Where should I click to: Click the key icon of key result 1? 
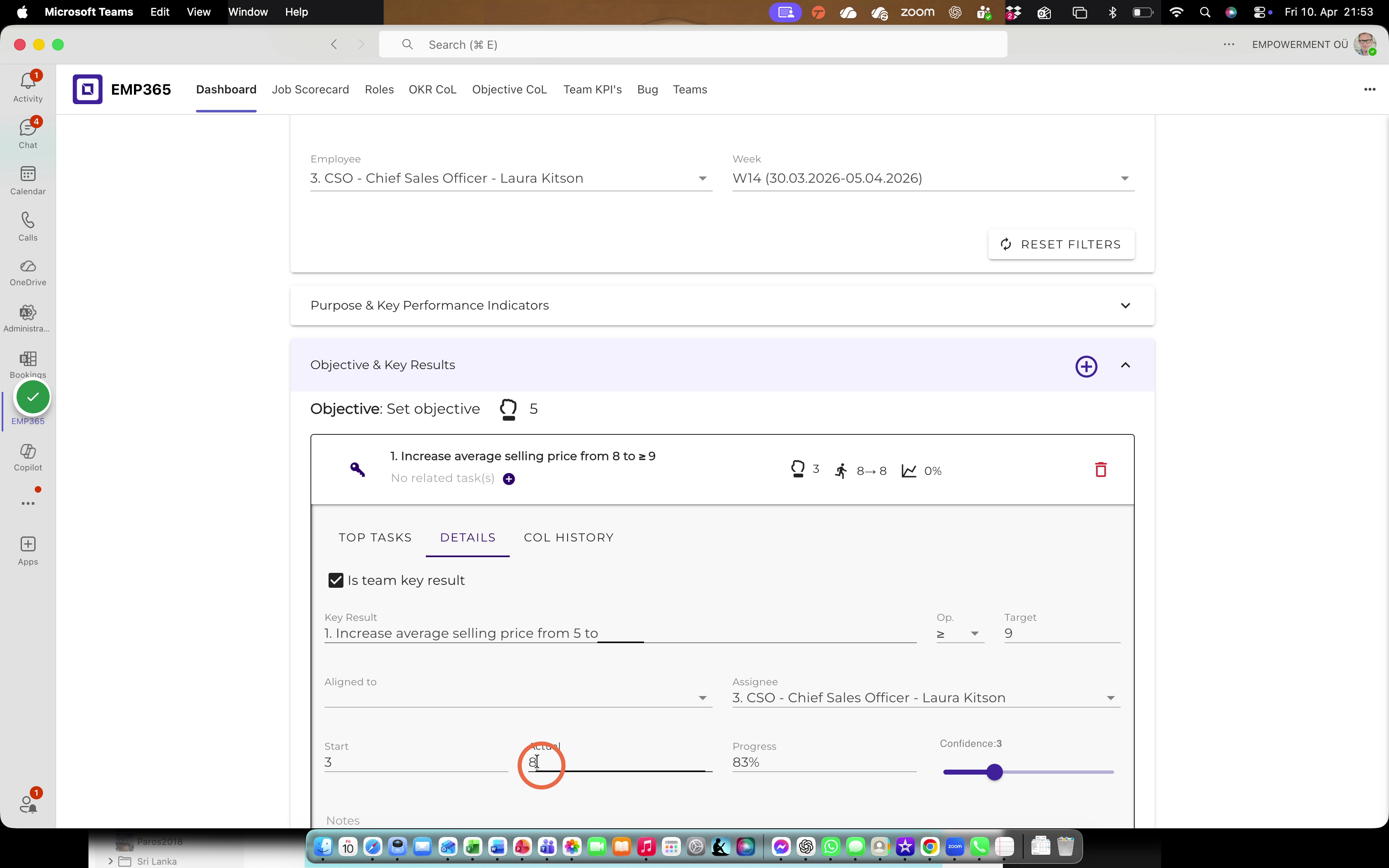point(357,470)
